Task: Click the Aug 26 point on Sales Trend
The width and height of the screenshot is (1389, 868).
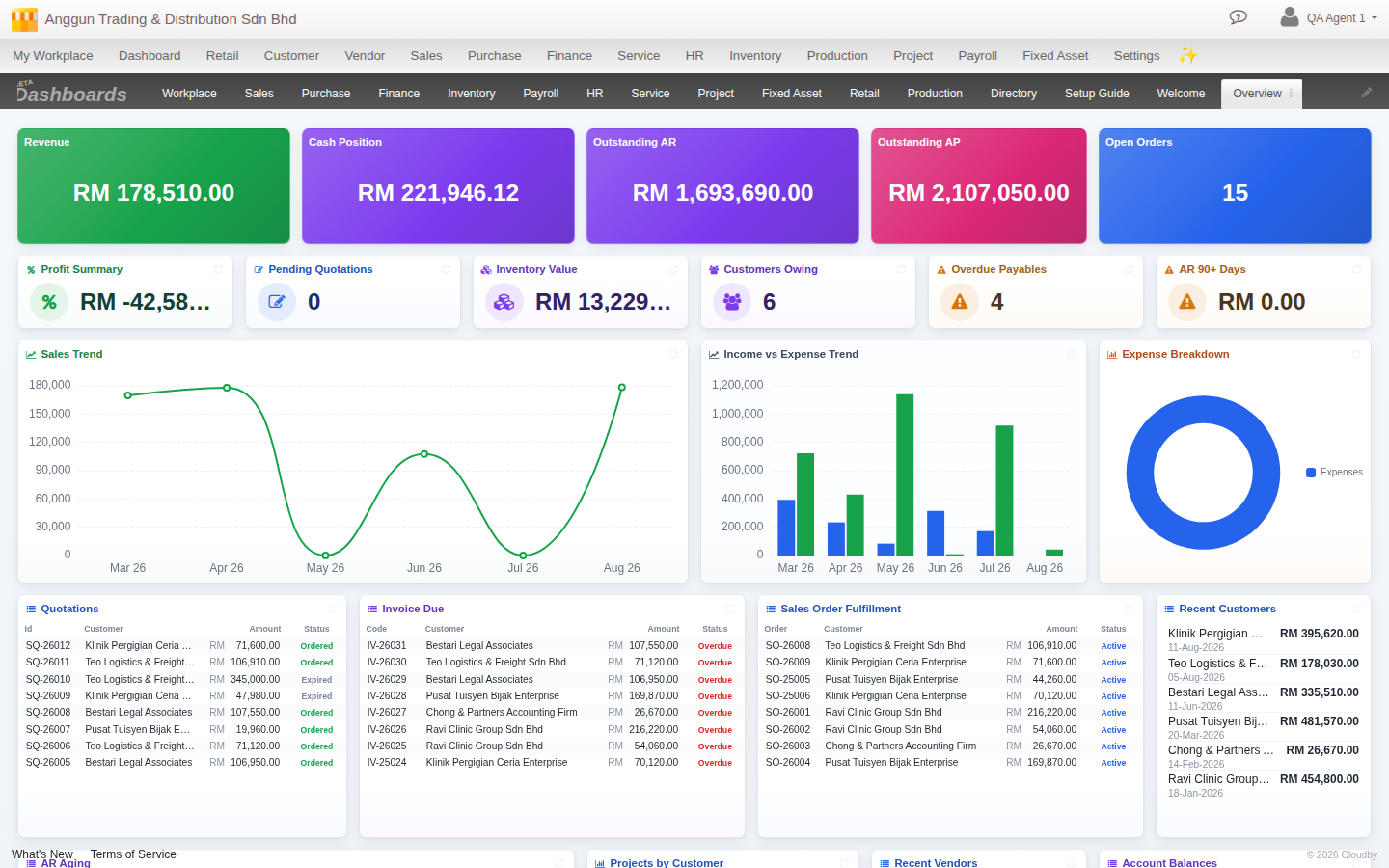Action: pos(622,387)
